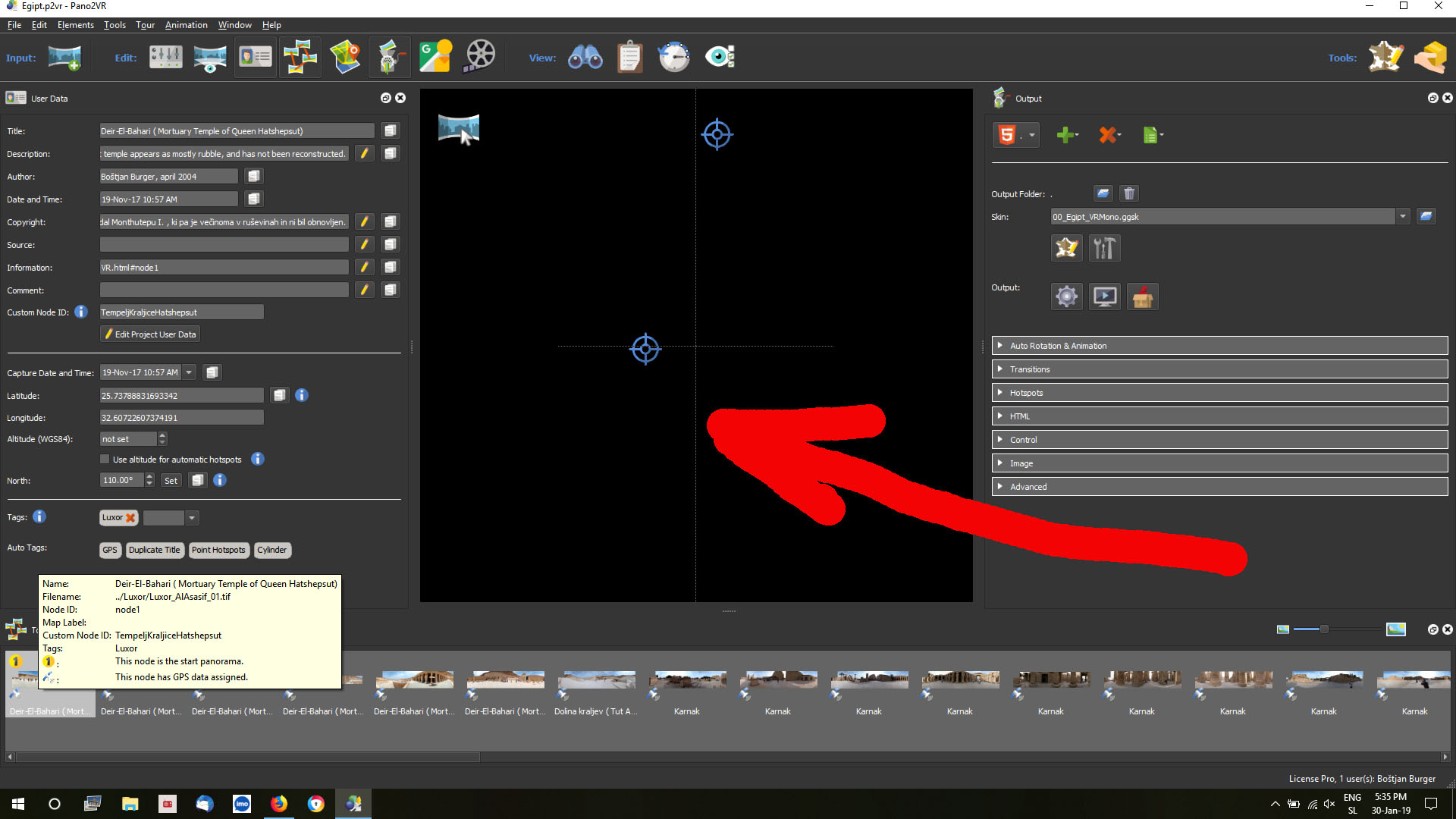1456x819 pixels.
Task: Click the binoculars View icon
Action: 585,58
